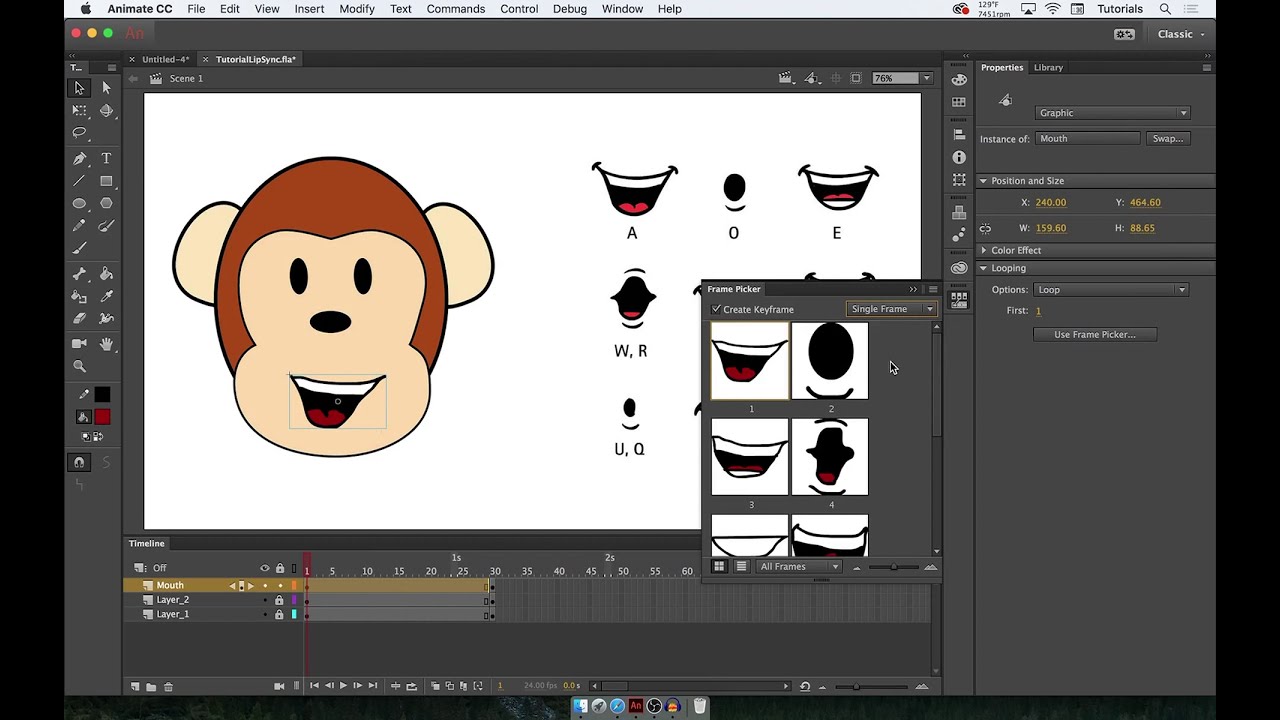This screenshot has height=720, width=1280.
Task: Select the Eraser tool
Action: click(79, 319)
